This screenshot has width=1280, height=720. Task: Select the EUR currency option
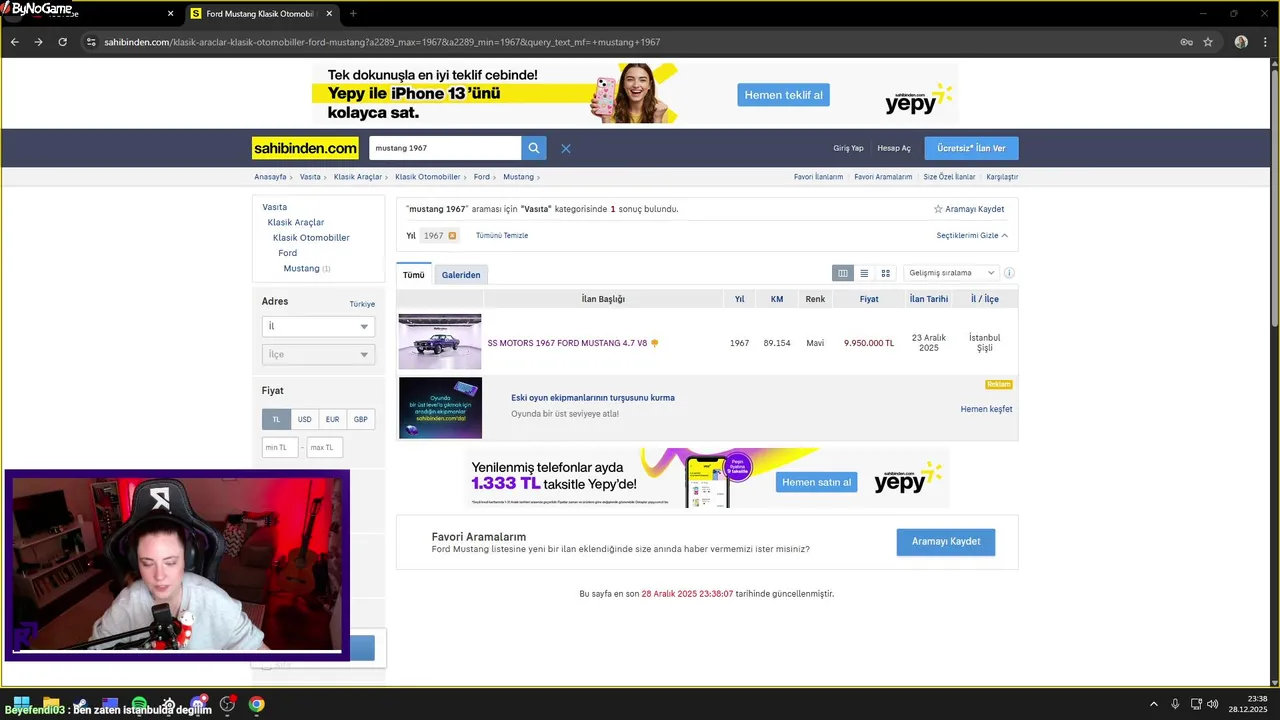point(332,419)
